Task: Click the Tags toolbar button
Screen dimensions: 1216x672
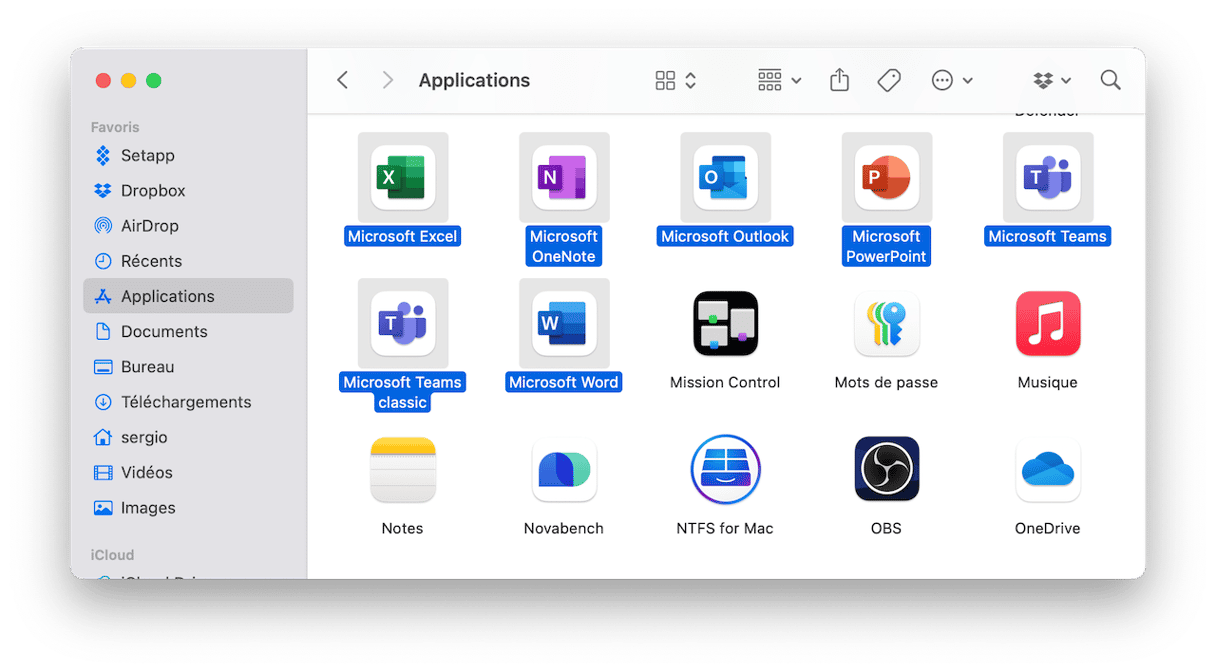Action: point(889,81)
